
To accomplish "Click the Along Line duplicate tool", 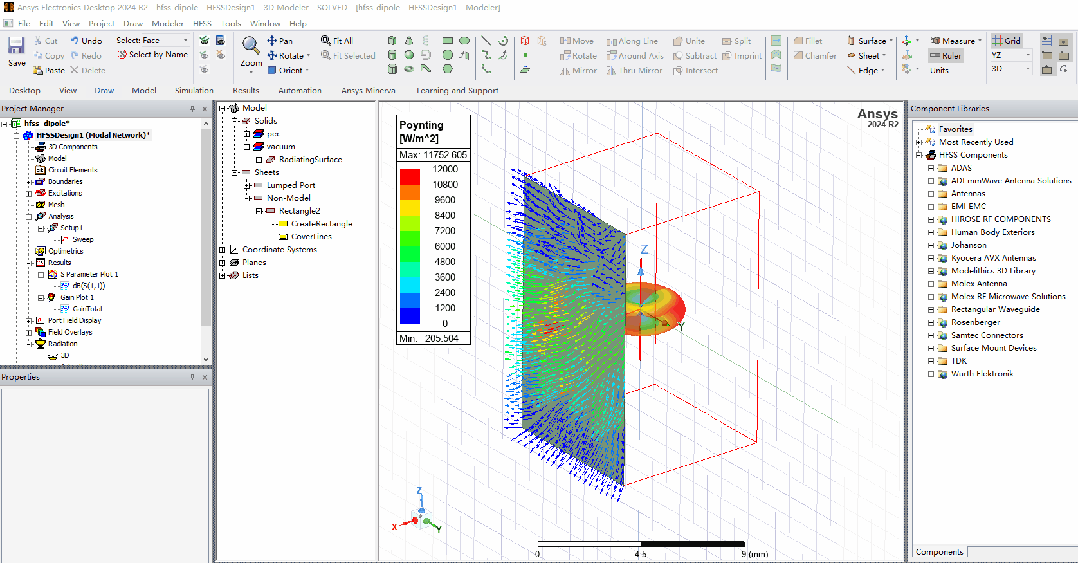I will click(x=632, y=41).
